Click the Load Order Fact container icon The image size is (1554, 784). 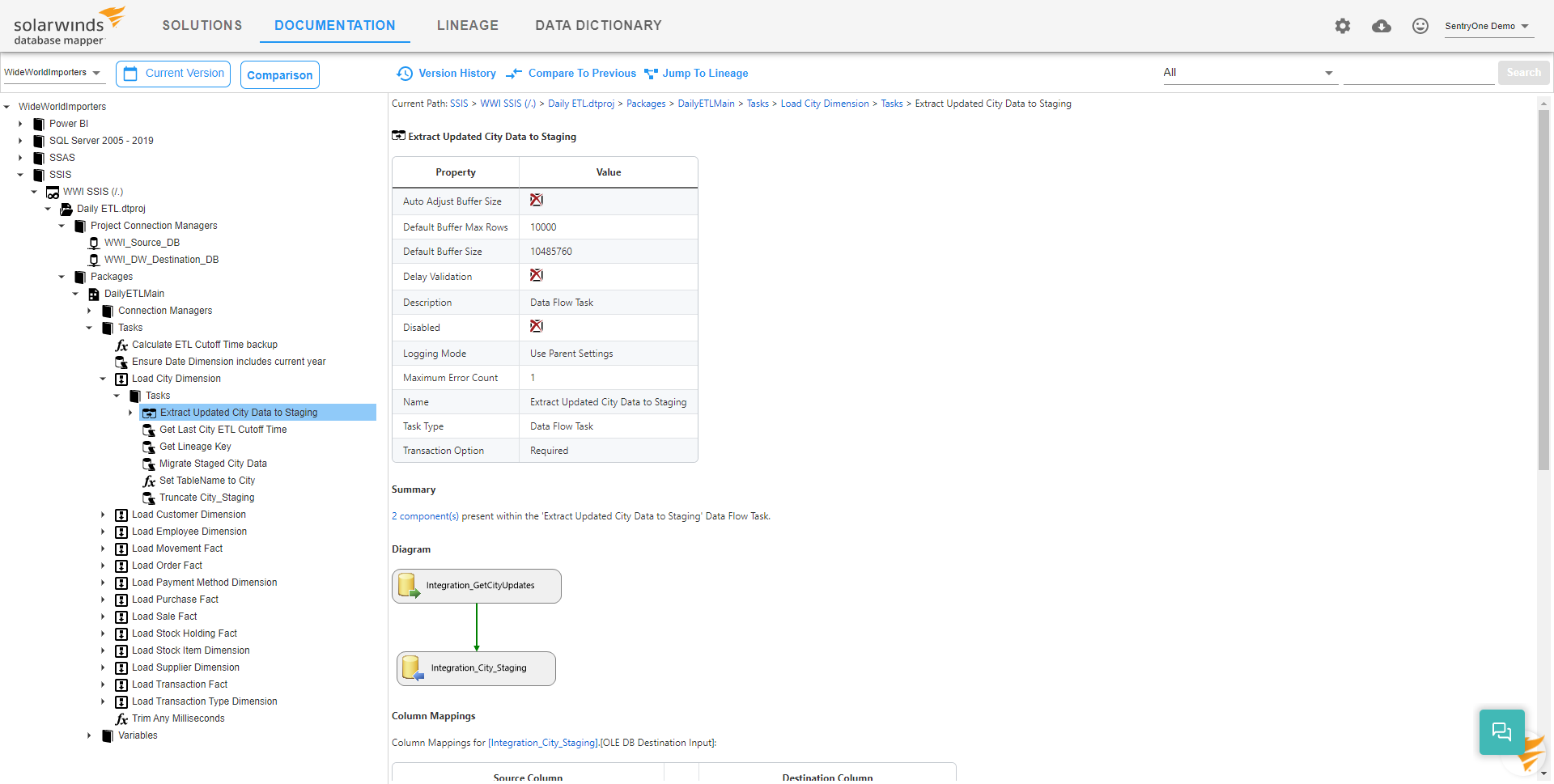click(x=121, y=566)
